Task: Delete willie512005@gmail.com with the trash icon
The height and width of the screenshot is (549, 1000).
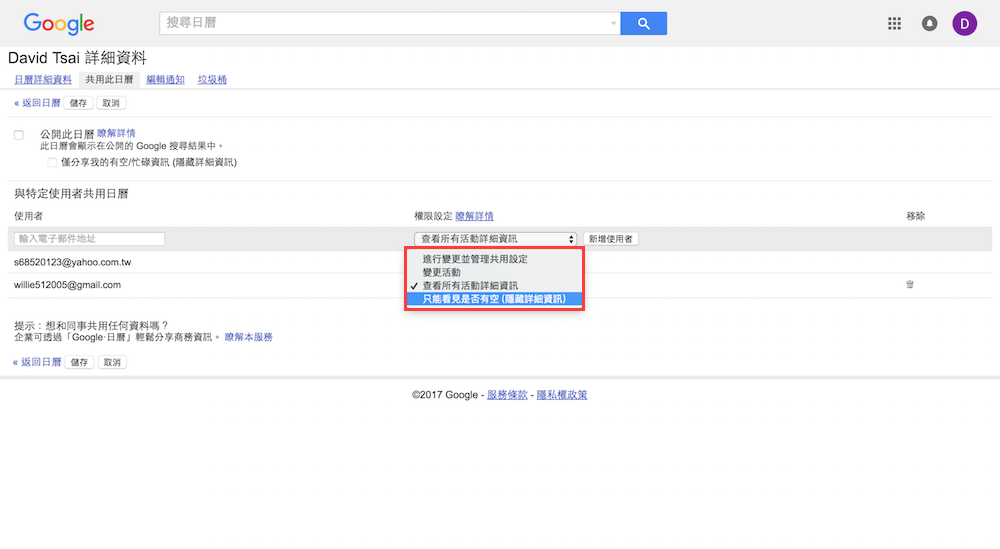Action: click(x=909, y=285)
